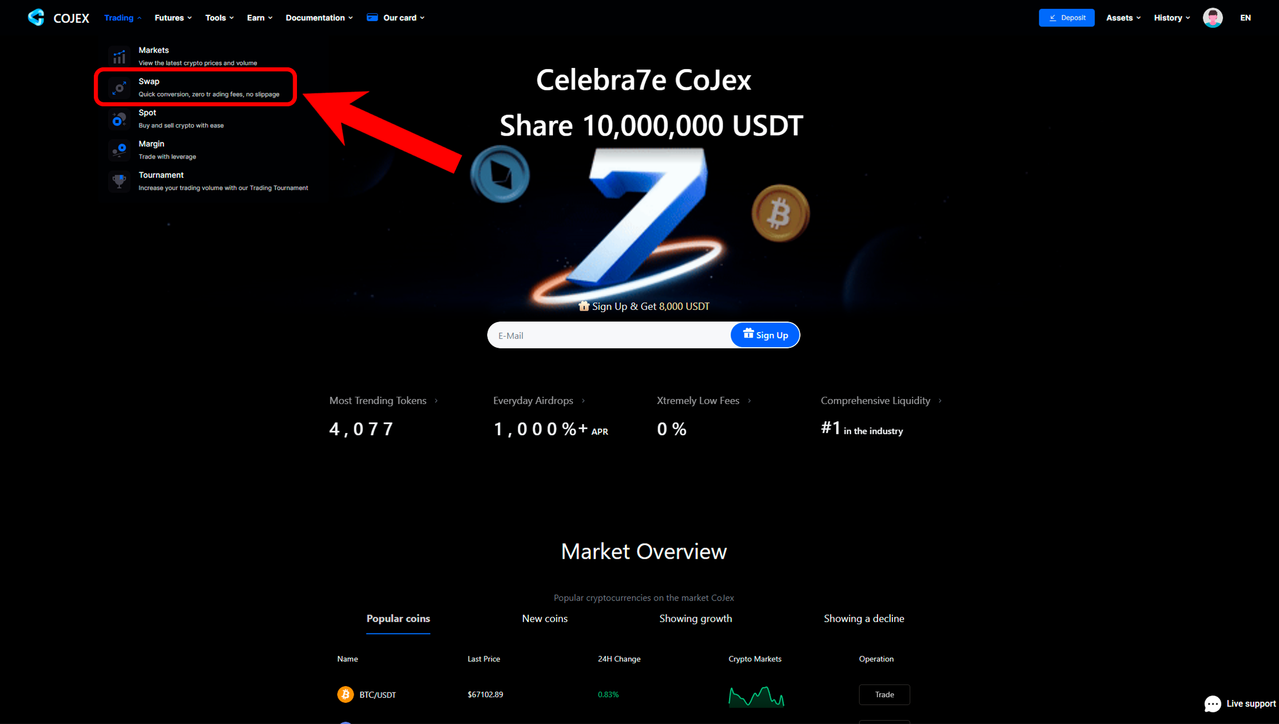Open Margin trading via its icon
This screenshot has width=1279, height=724.
(119, 149)
